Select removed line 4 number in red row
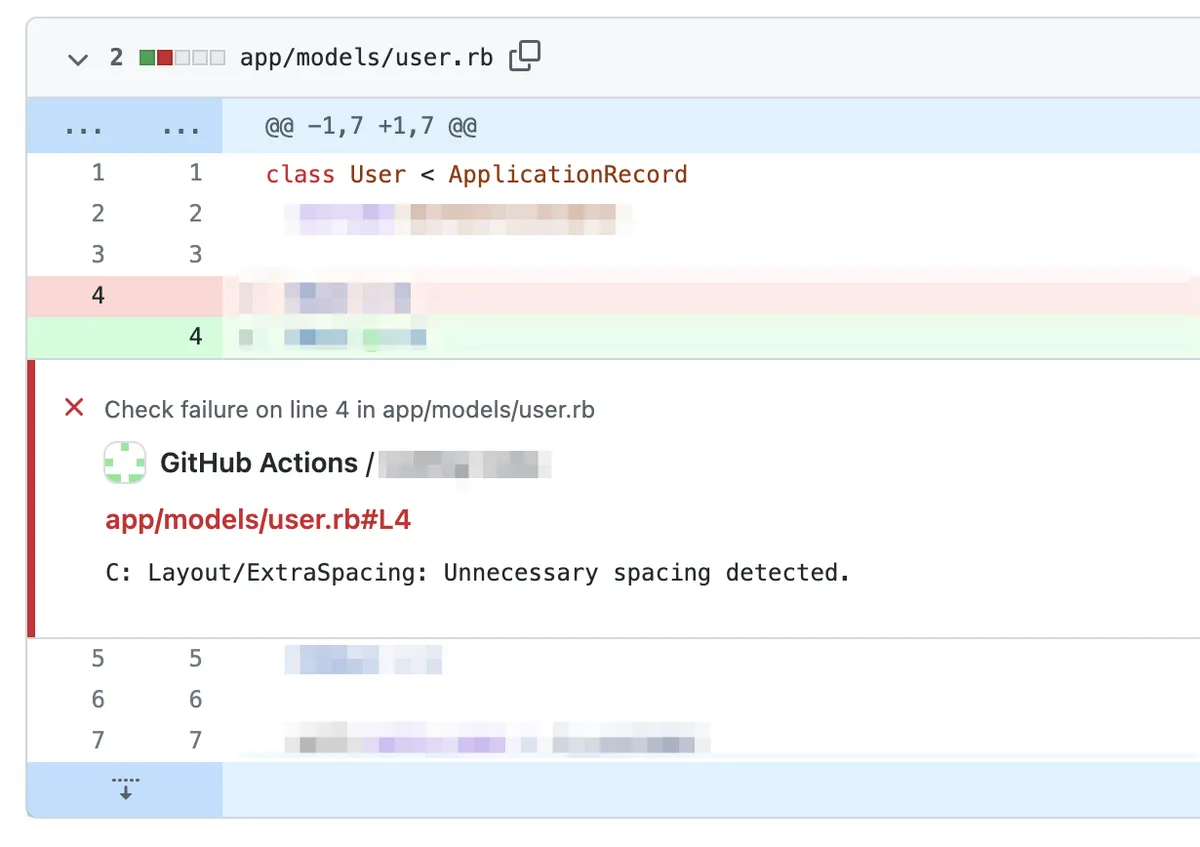Screen dimensions: 1200x847 coord(98,295)
